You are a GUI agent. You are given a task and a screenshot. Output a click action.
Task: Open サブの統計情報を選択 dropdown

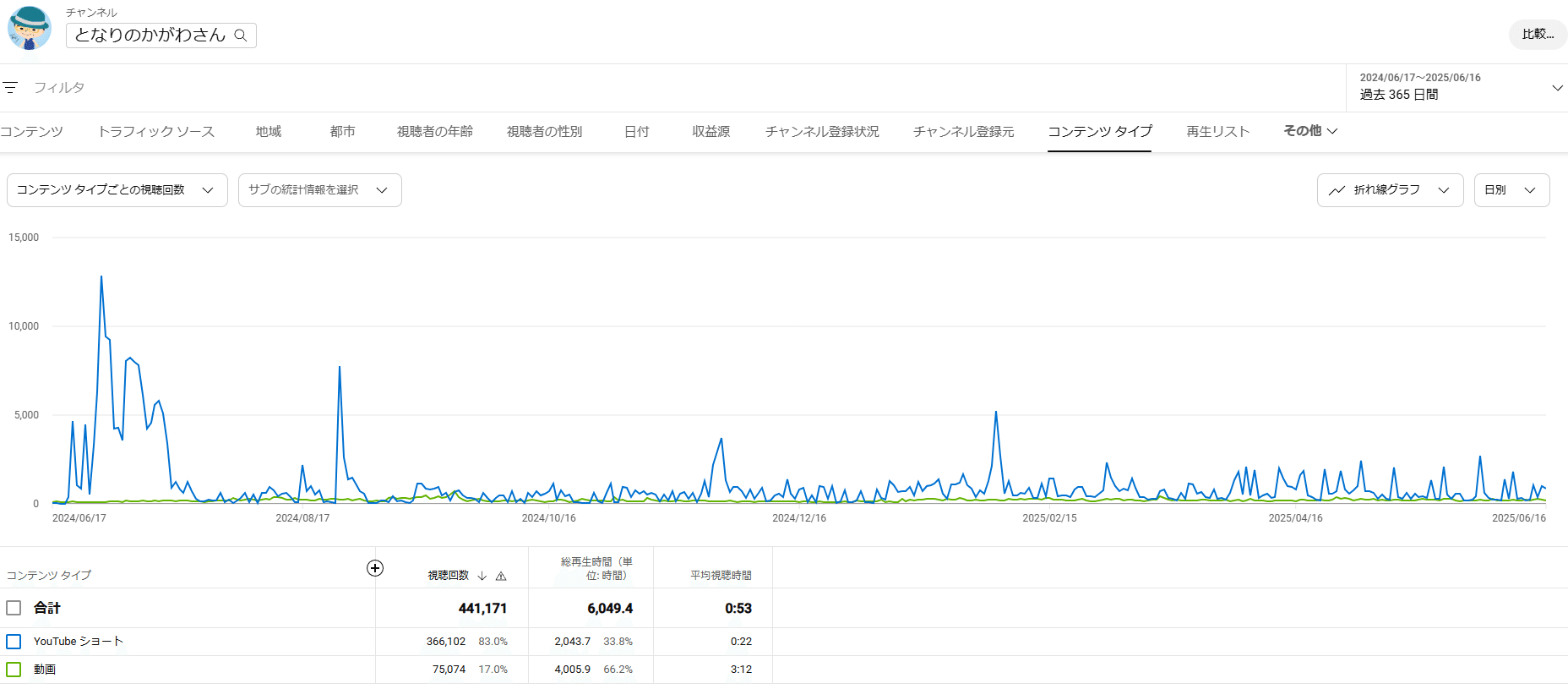[320, 190]
